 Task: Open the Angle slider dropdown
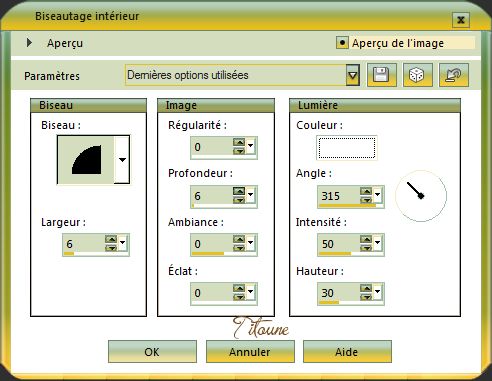coord(377,195)
